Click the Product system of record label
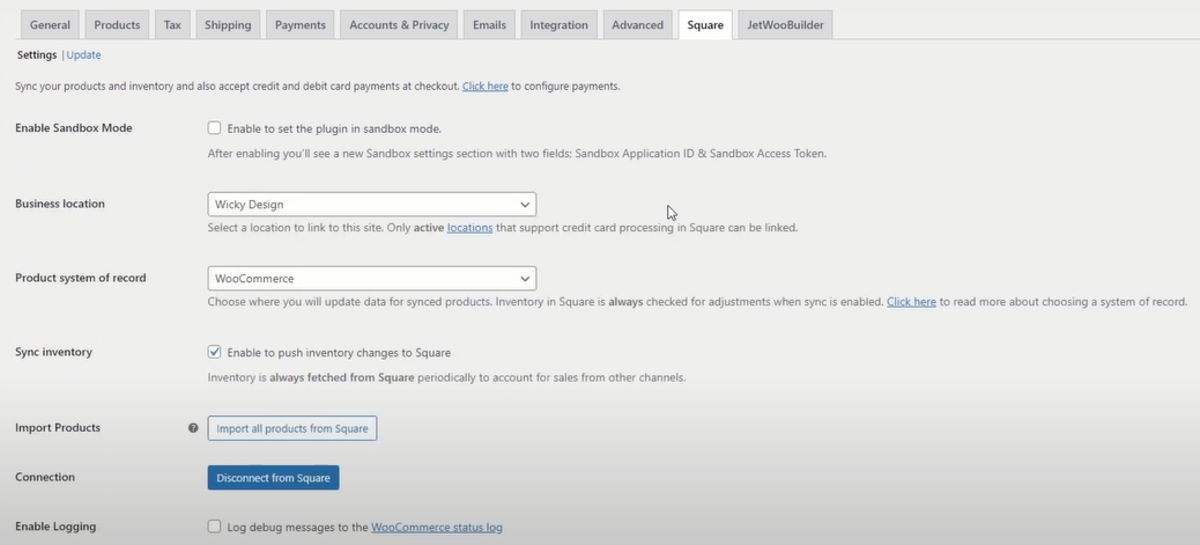The image size is (1200, 545). [x=80, y=278]
